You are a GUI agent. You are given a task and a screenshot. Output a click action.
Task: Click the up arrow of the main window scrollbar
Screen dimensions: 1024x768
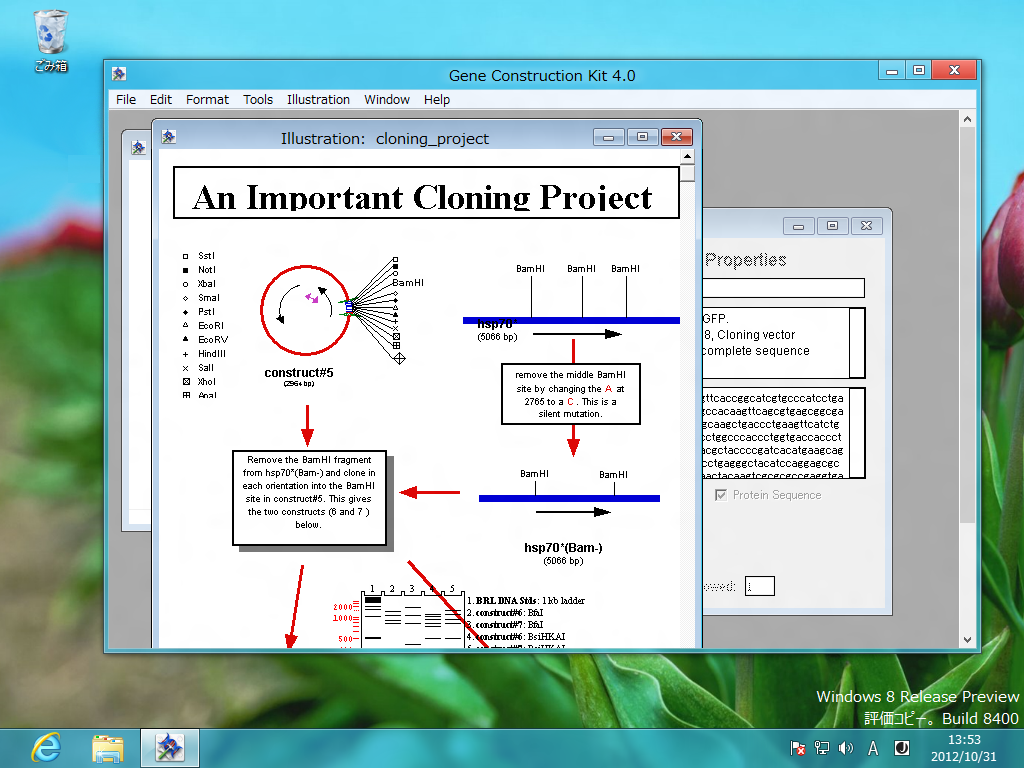click(967, 120)
